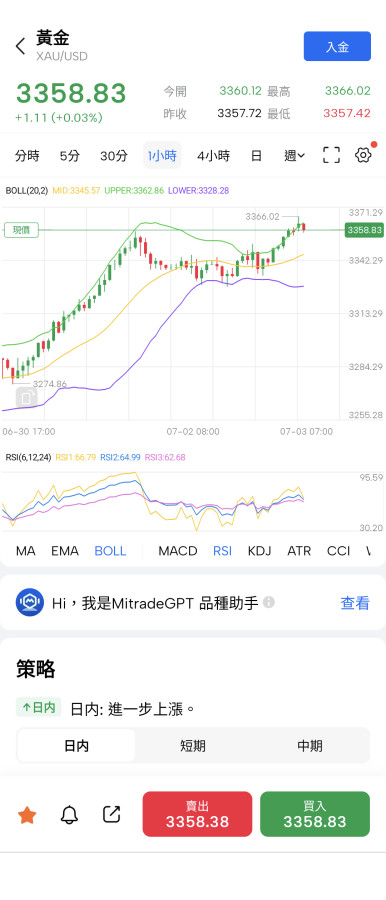Toggle the ATR indicator
Image resolution: width=386 pixels, height=900 pixels.
[x=299, y=551]
